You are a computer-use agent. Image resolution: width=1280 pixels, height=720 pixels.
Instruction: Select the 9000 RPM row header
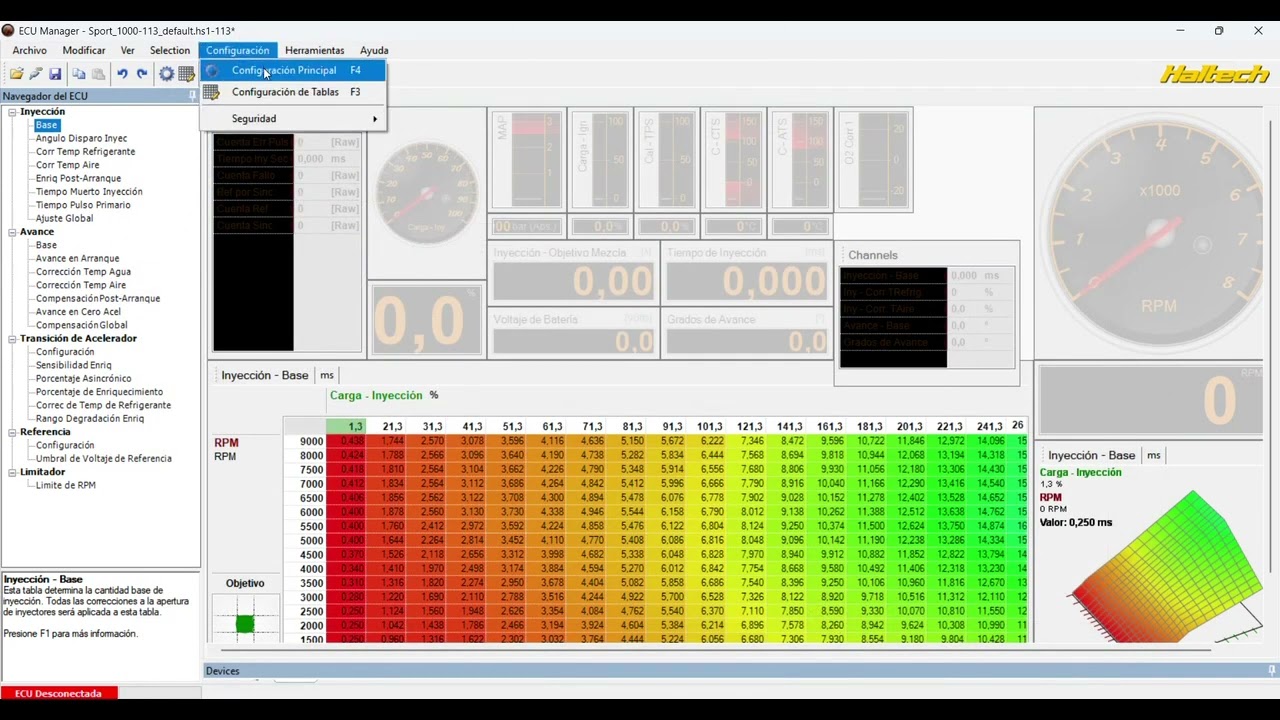[311, 441]
